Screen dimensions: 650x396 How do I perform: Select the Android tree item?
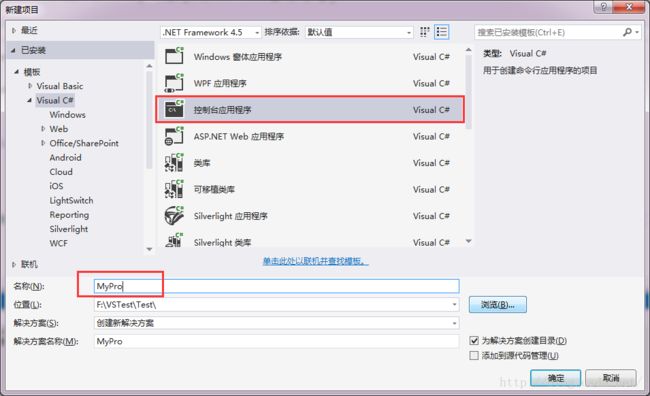(x=65, y=158)
